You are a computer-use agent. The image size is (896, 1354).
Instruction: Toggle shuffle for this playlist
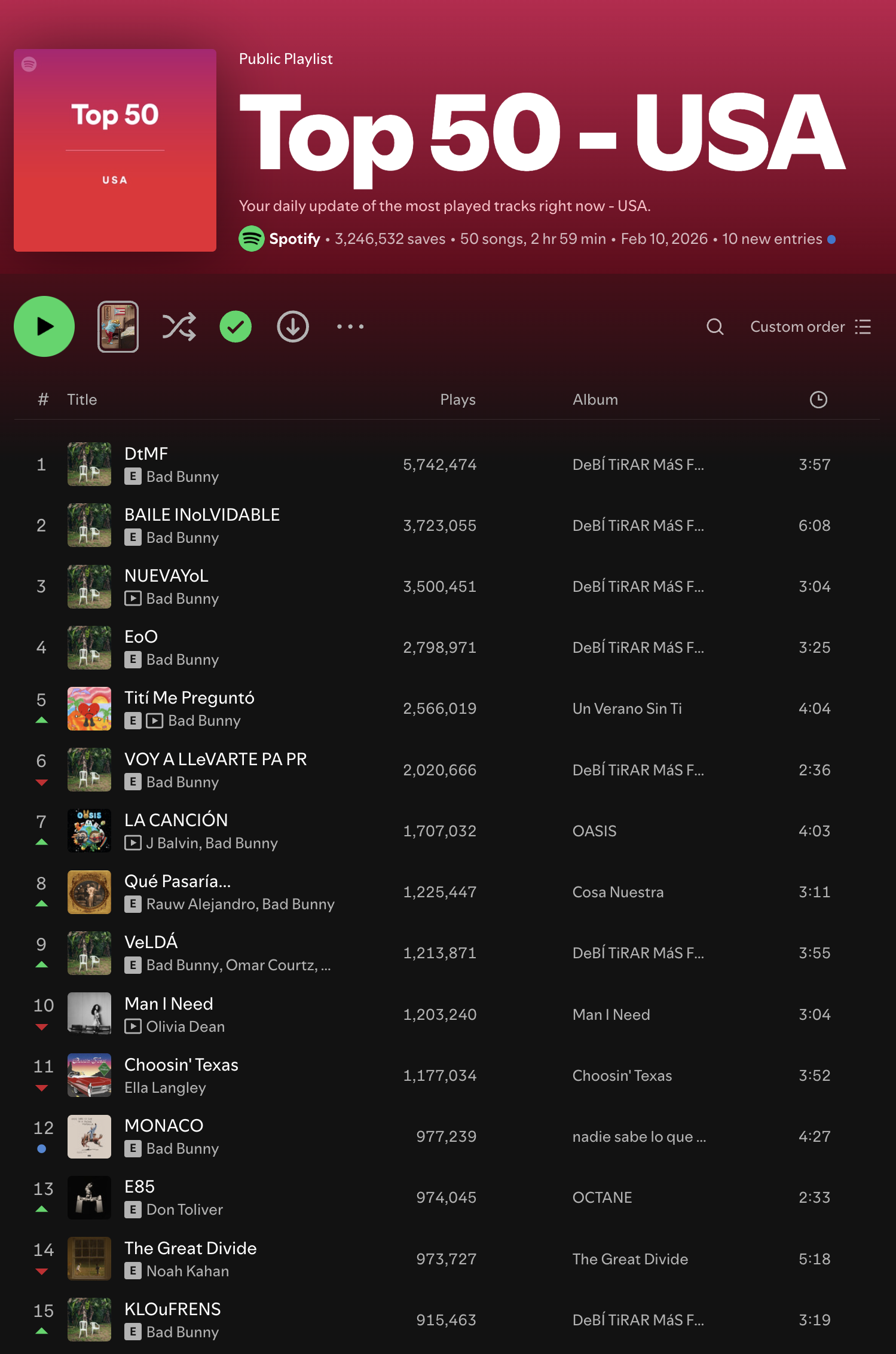click(x=179, y=326)
